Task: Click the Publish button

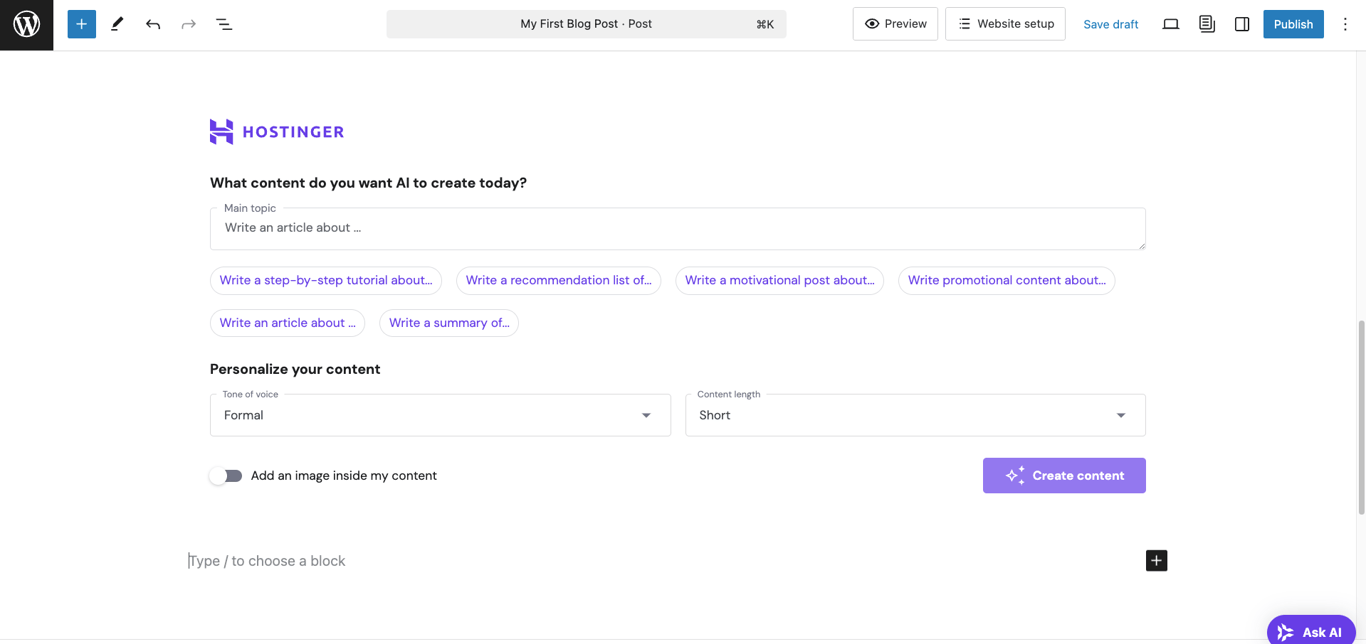Action: point(1293,23)
